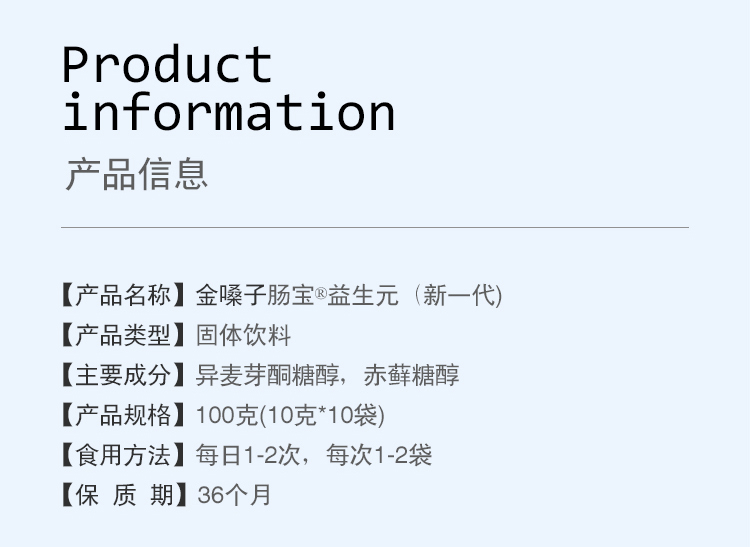This screenshot has height=547, width=750.
Task: Click the 【食用方法】 label
Action: (x=124, y=456)
